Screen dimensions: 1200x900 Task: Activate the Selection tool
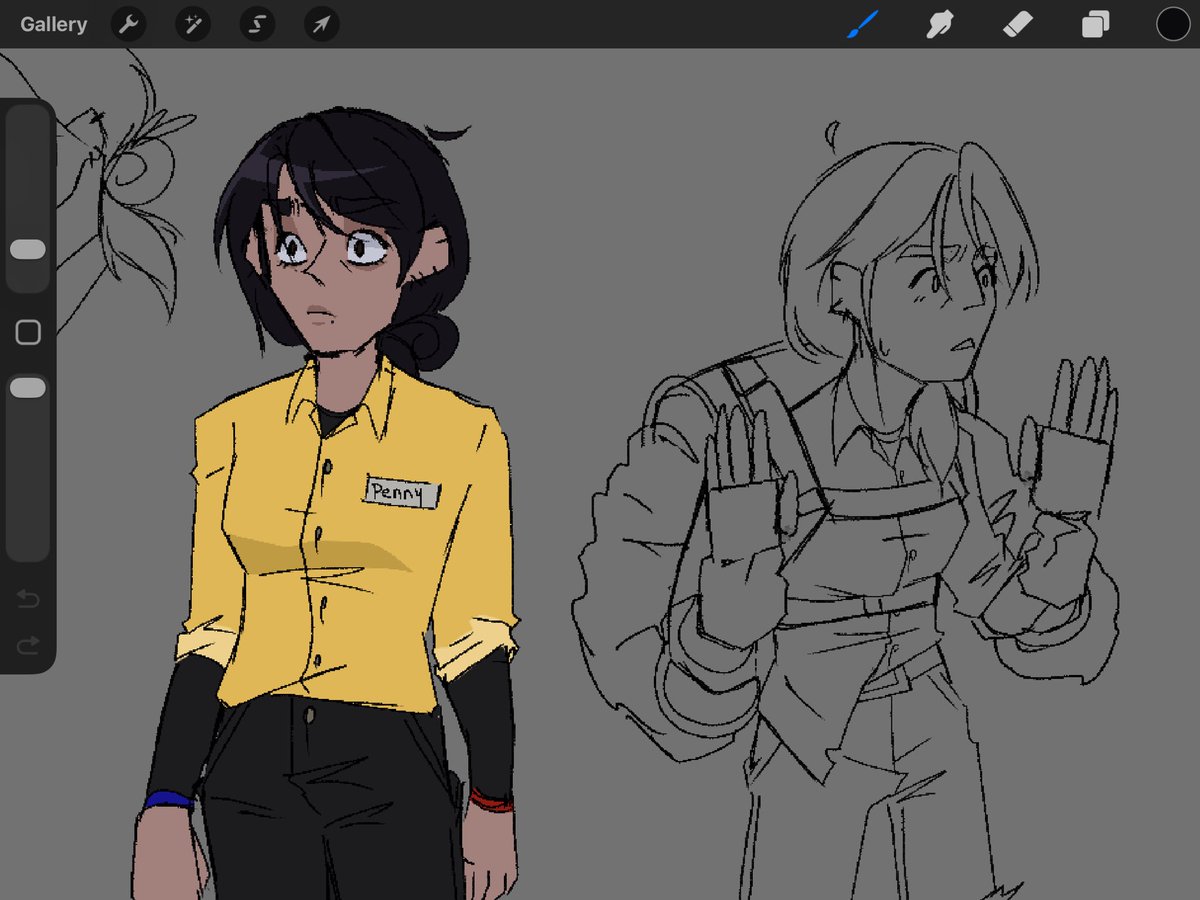pyautogui.click(x=257, y=24)
